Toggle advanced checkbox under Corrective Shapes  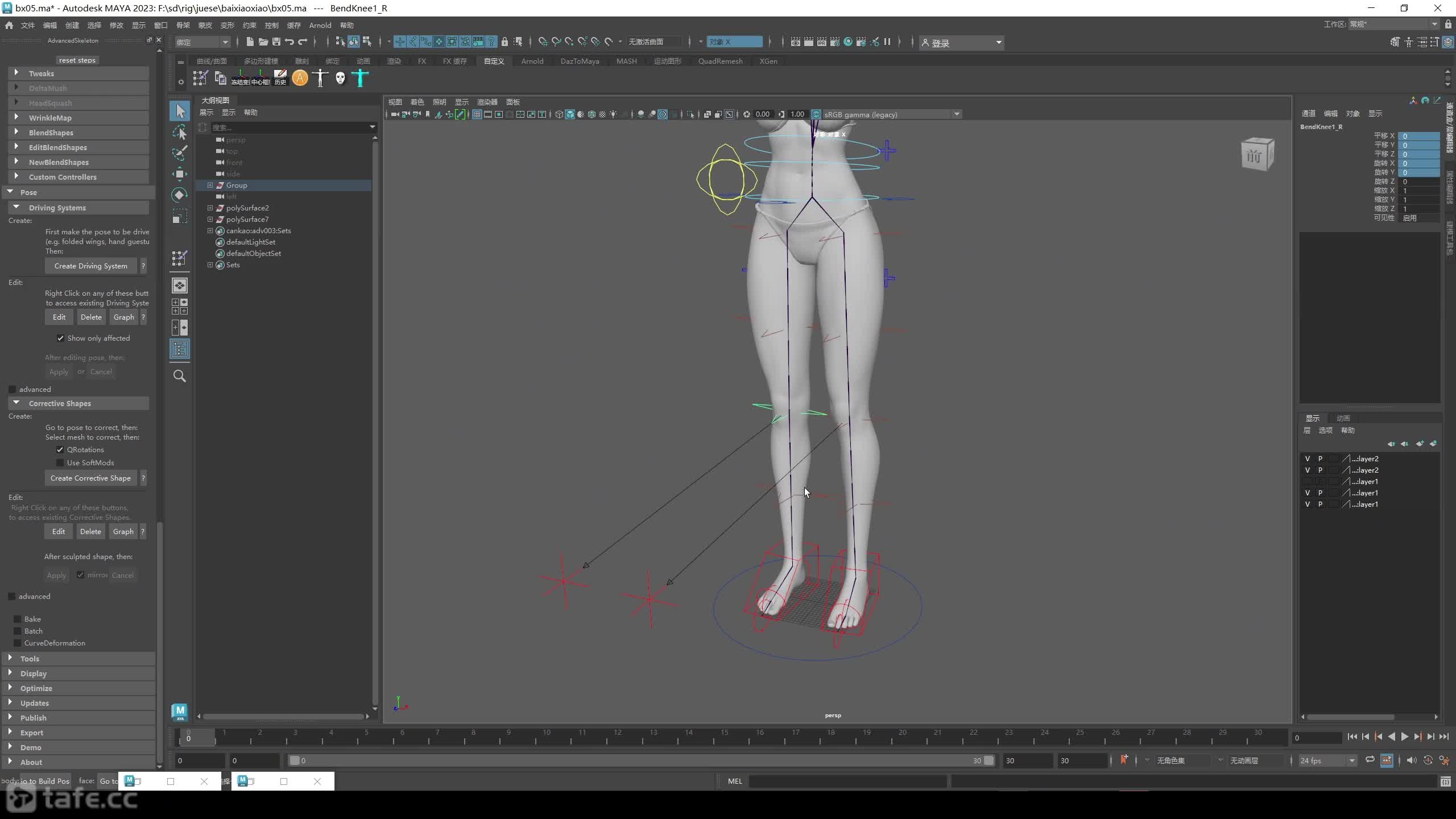click(12, 597)
